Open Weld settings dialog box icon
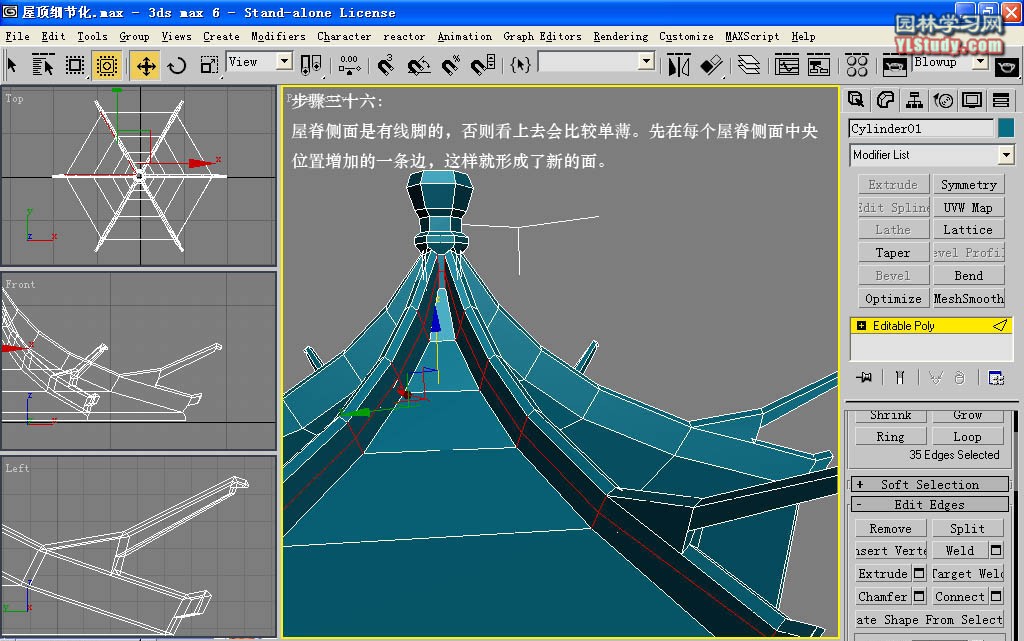This screenshot has width=1024, height=641. coord(996,551)
